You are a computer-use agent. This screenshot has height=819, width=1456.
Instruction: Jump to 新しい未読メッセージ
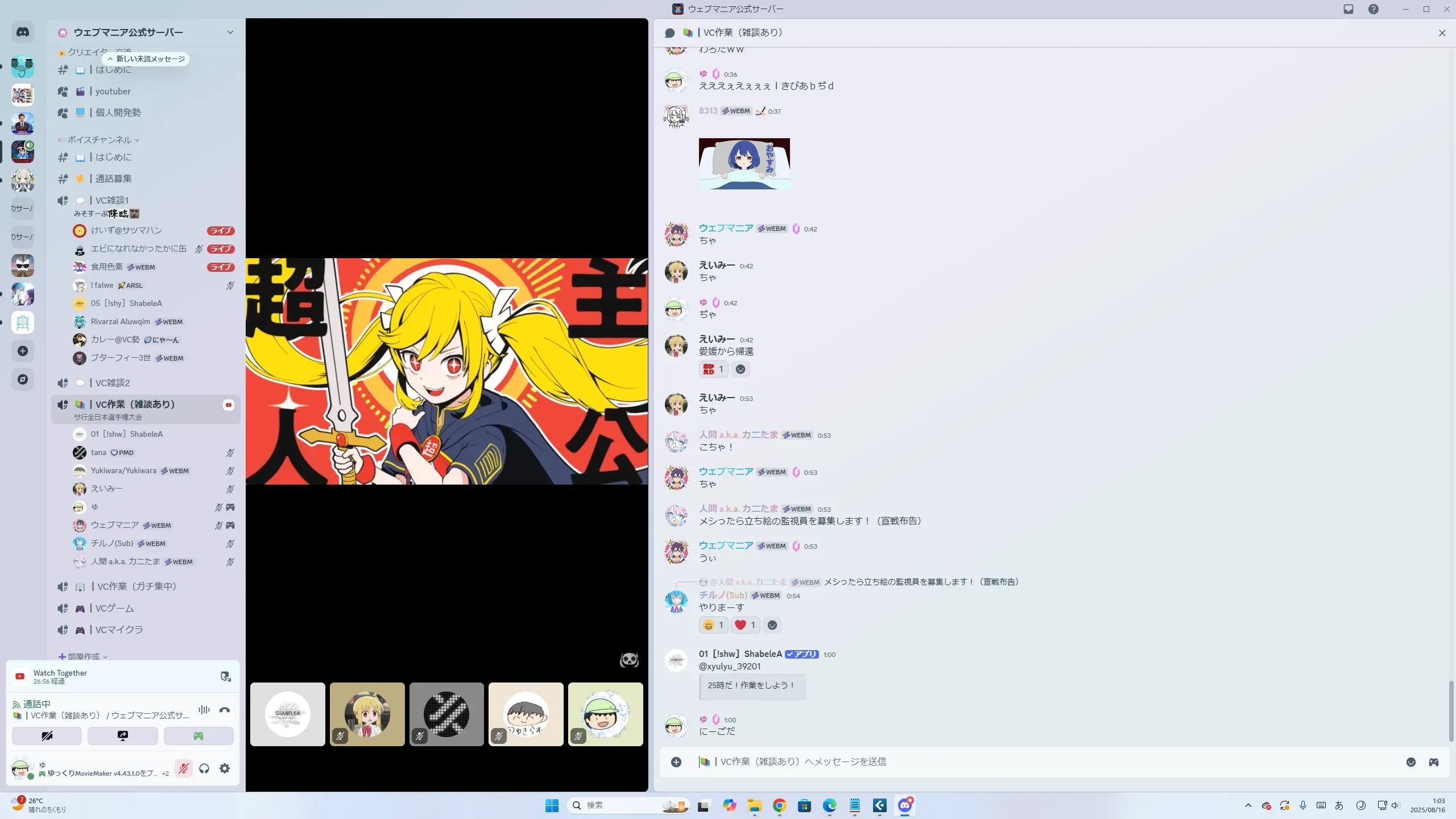[146, 59]
